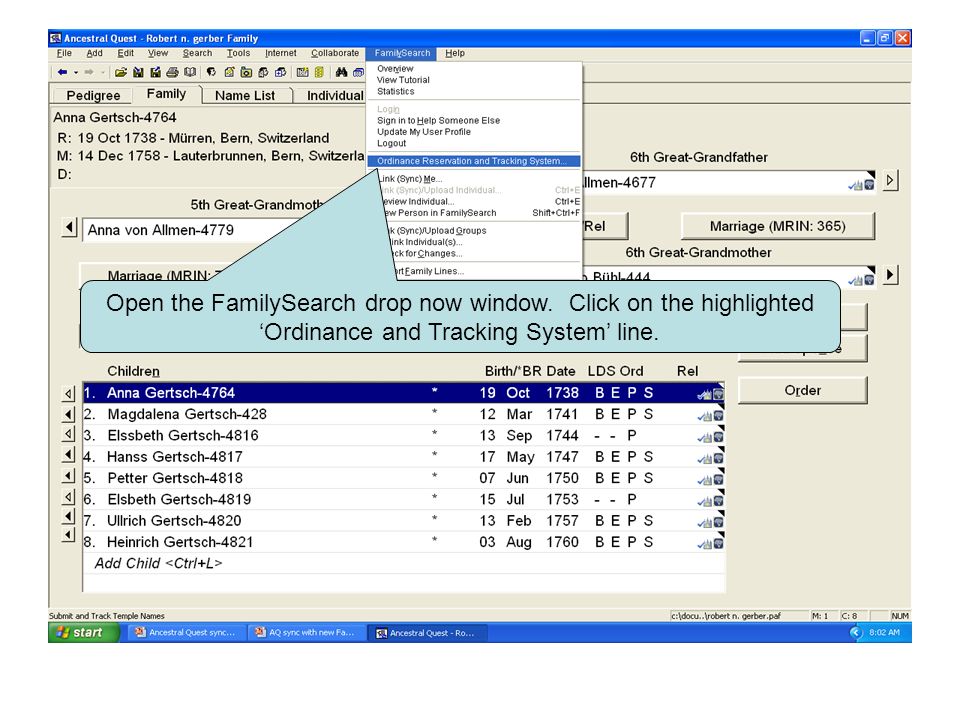The image size is (960, 720).
Task: Click the calendar-grid toolbar icon
Action: 302,72
